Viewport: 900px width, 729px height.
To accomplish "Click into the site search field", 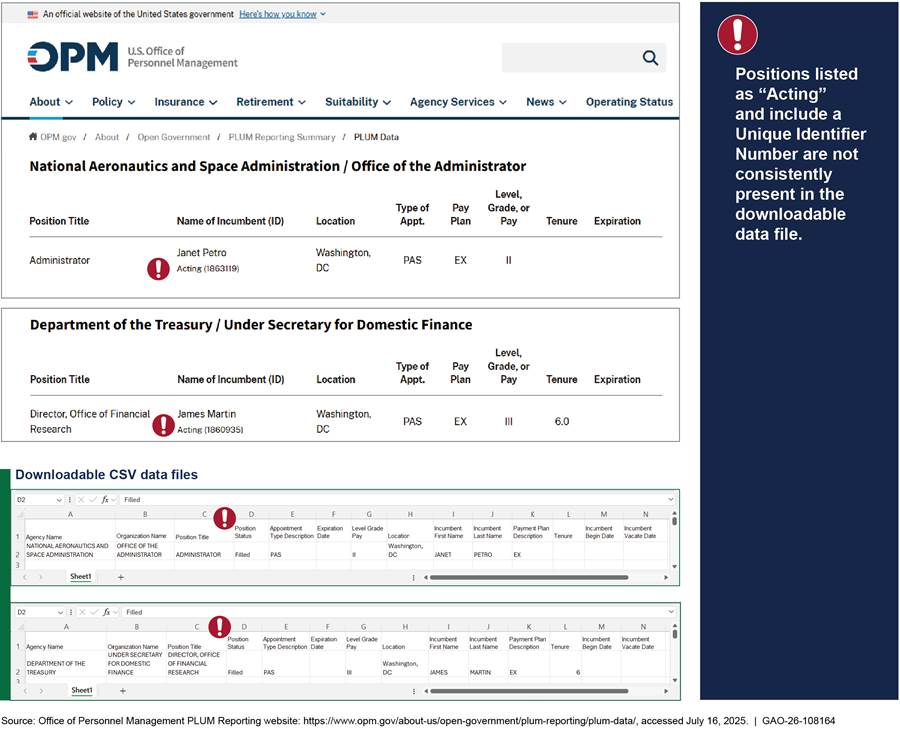I will pyautogui.click(x=567, y=58).
